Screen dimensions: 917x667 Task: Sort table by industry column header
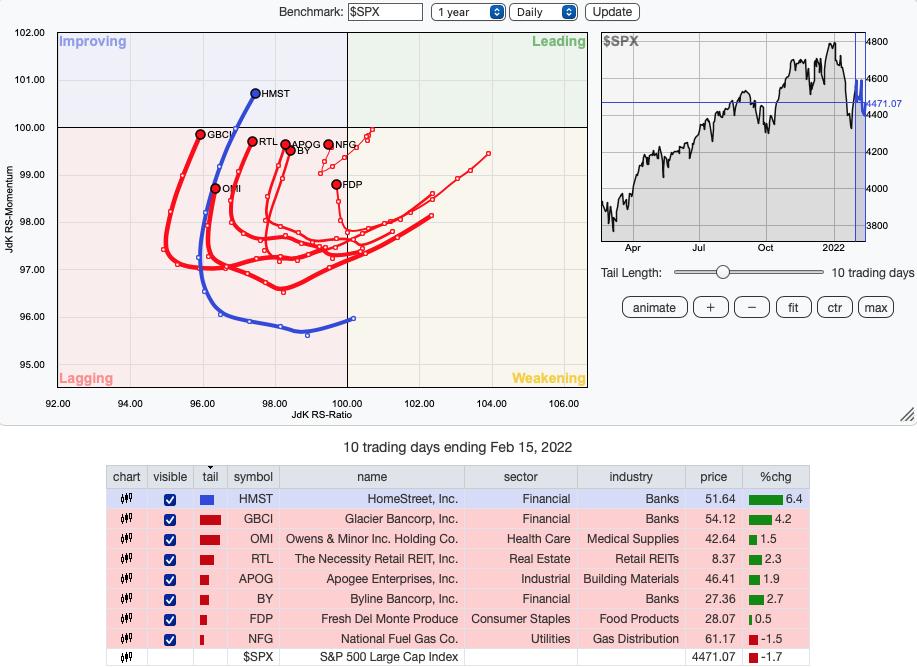(630, 477)
